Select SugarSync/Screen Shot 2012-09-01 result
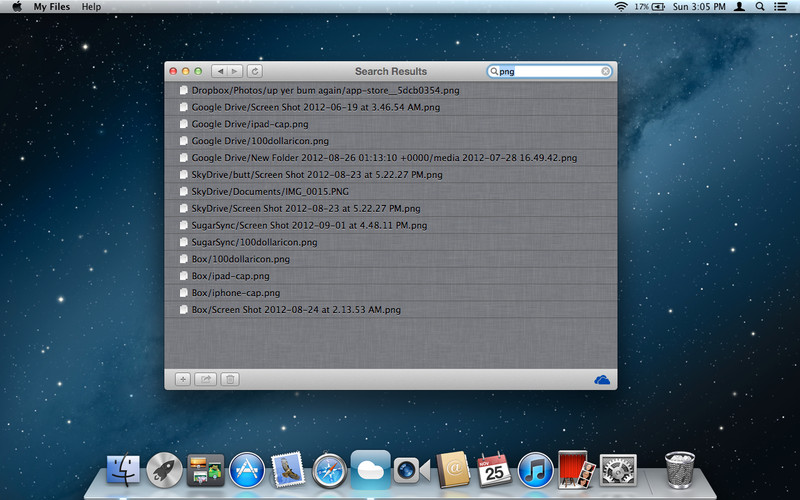The image size is (800, 500). click(391, 225)
